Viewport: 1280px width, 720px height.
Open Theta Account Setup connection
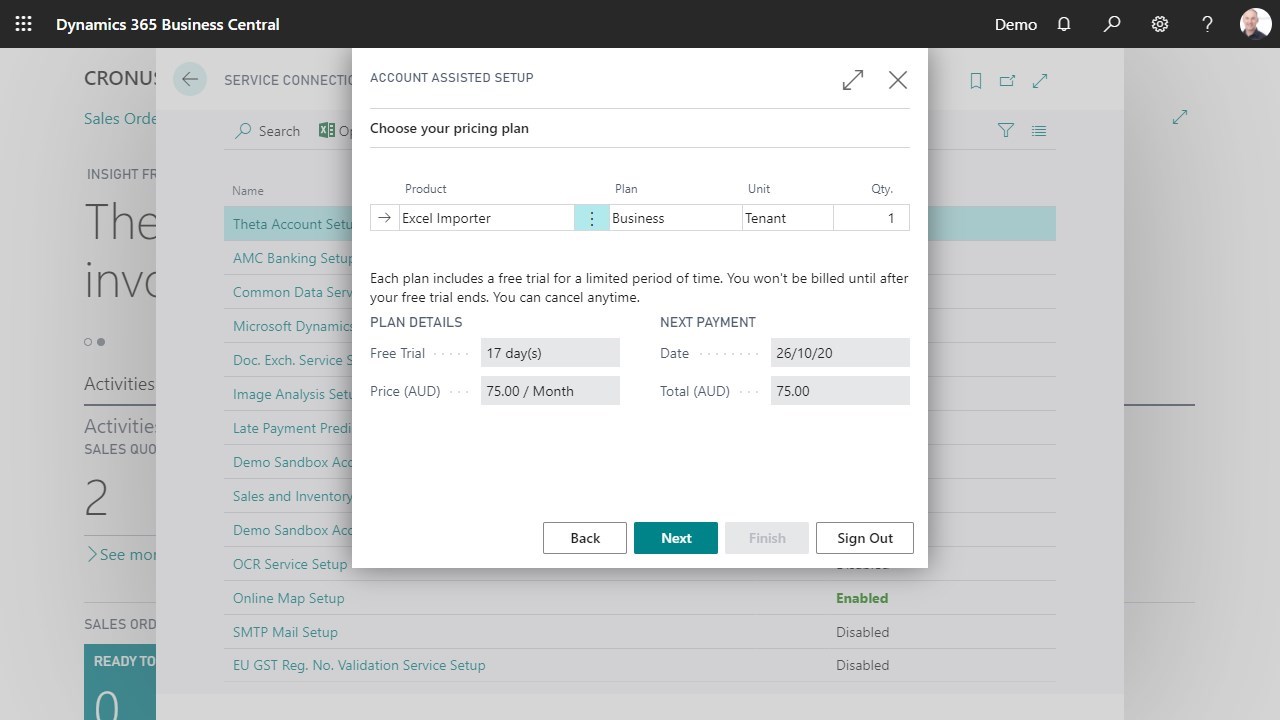click(x=292, y=224)
